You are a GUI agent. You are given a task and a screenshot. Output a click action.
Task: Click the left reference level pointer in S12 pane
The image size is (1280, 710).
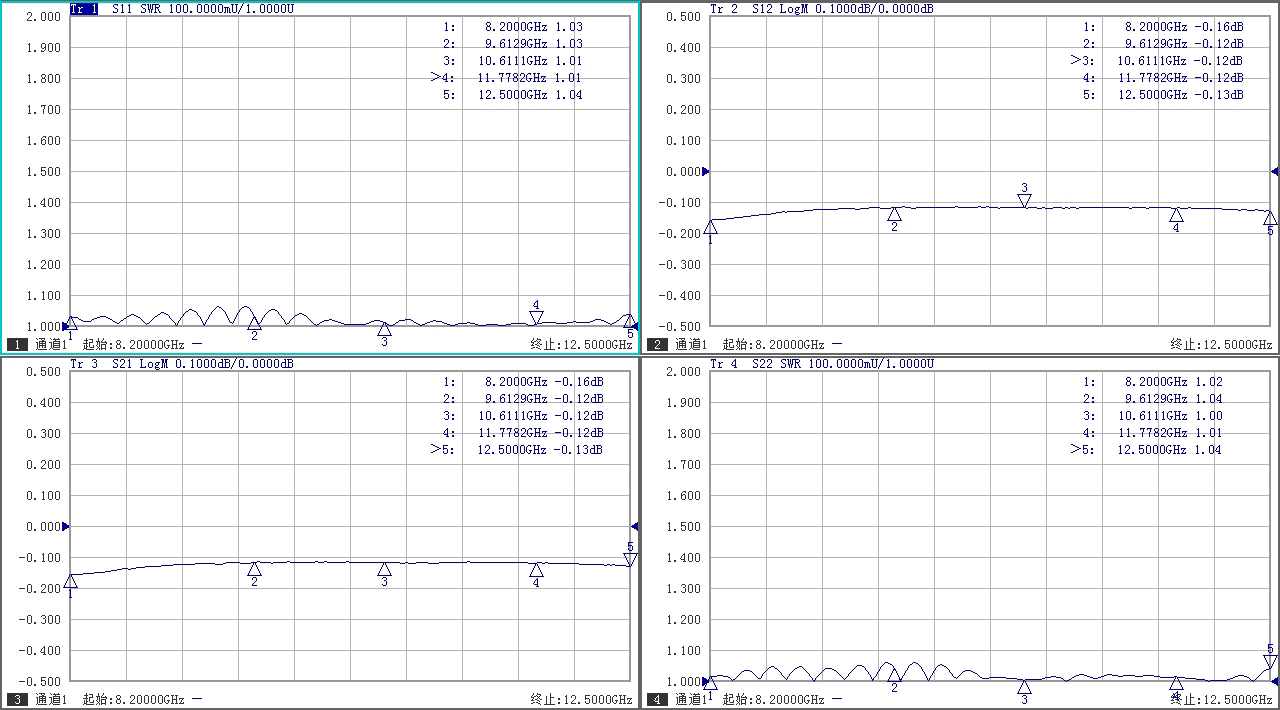(x=706, y=172)
